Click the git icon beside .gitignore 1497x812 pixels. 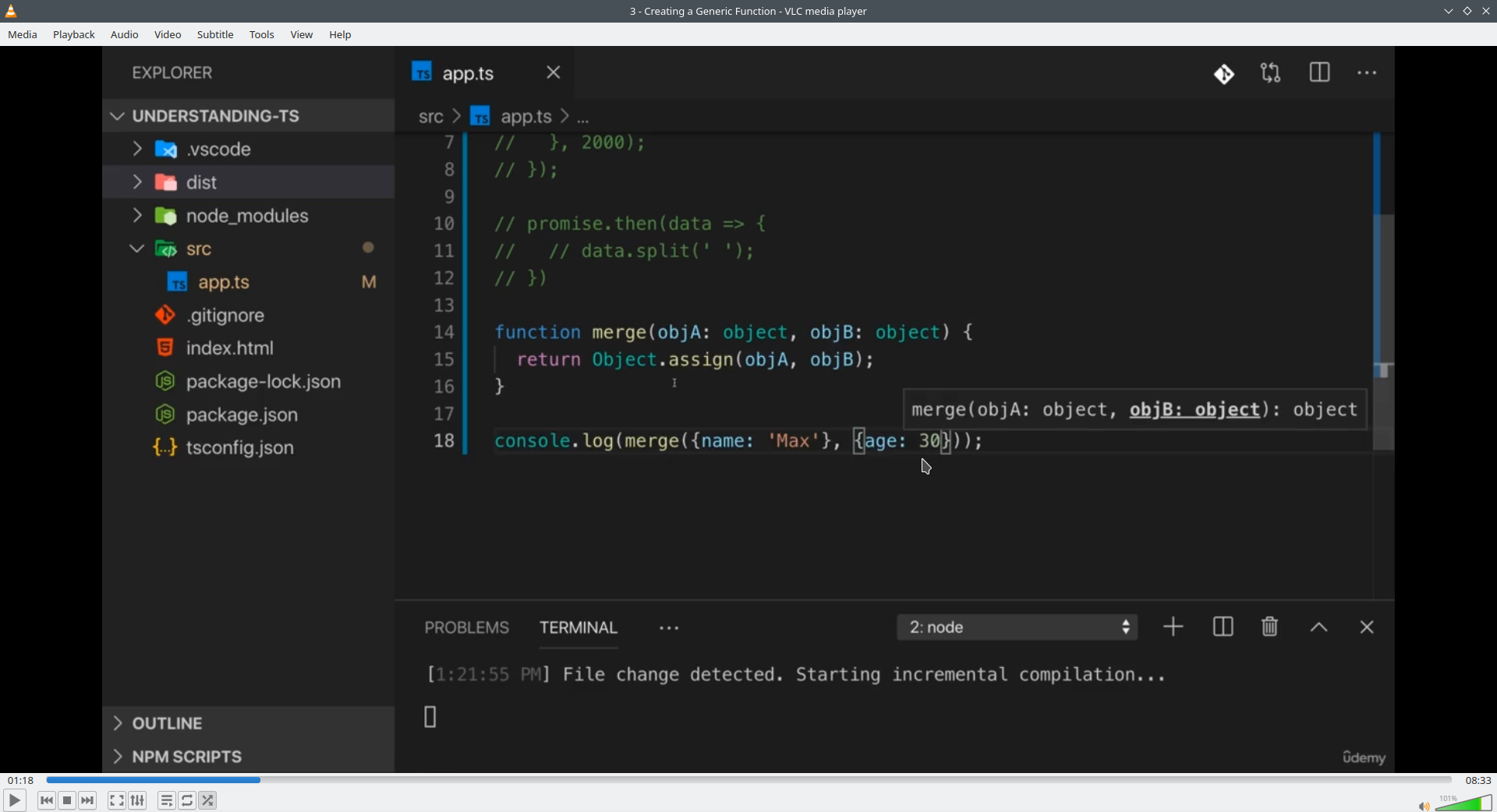[x=165, y=315]
